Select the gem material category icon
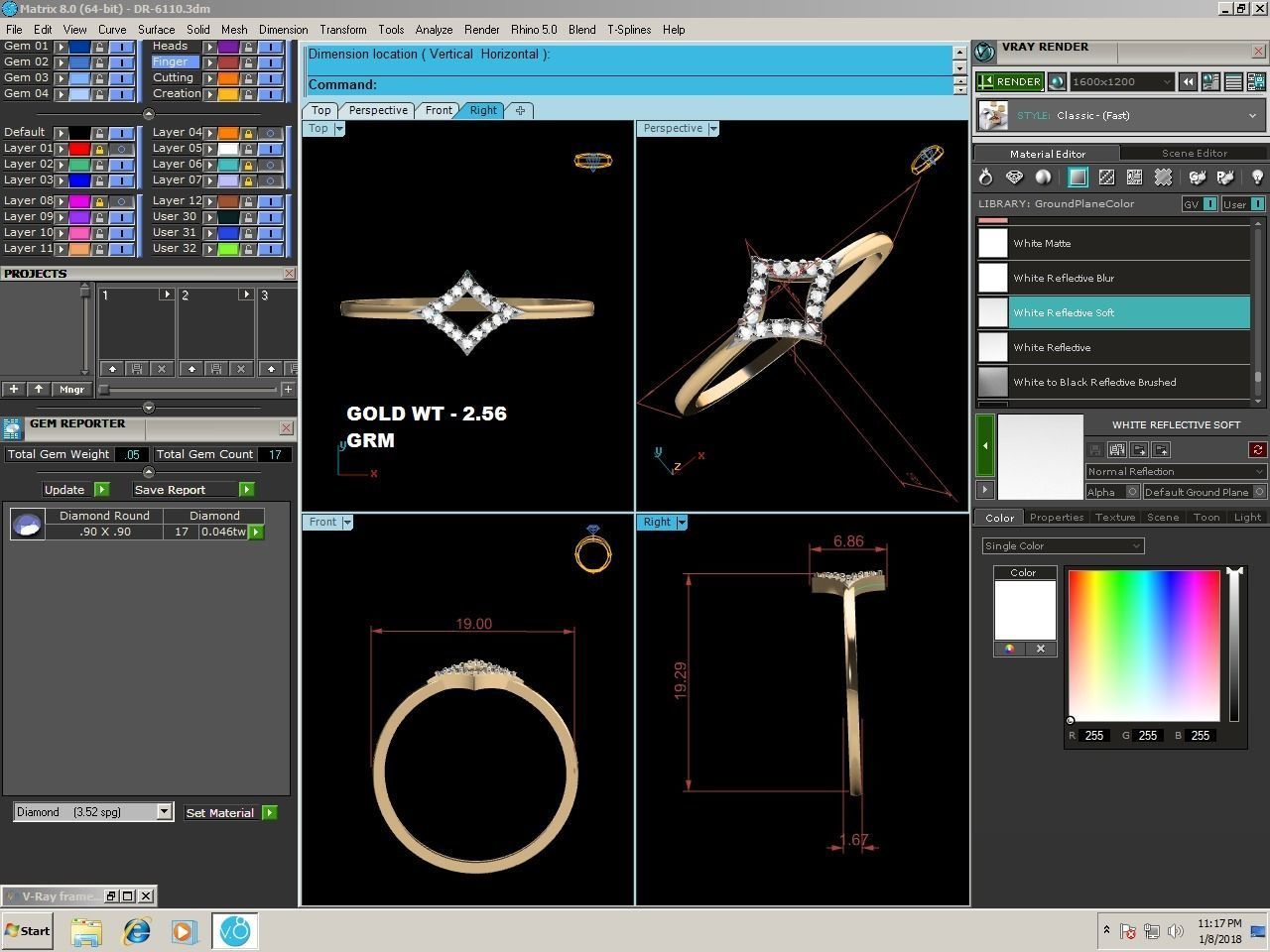This screenshot has width=1270, height=952. pos(1014,178)
